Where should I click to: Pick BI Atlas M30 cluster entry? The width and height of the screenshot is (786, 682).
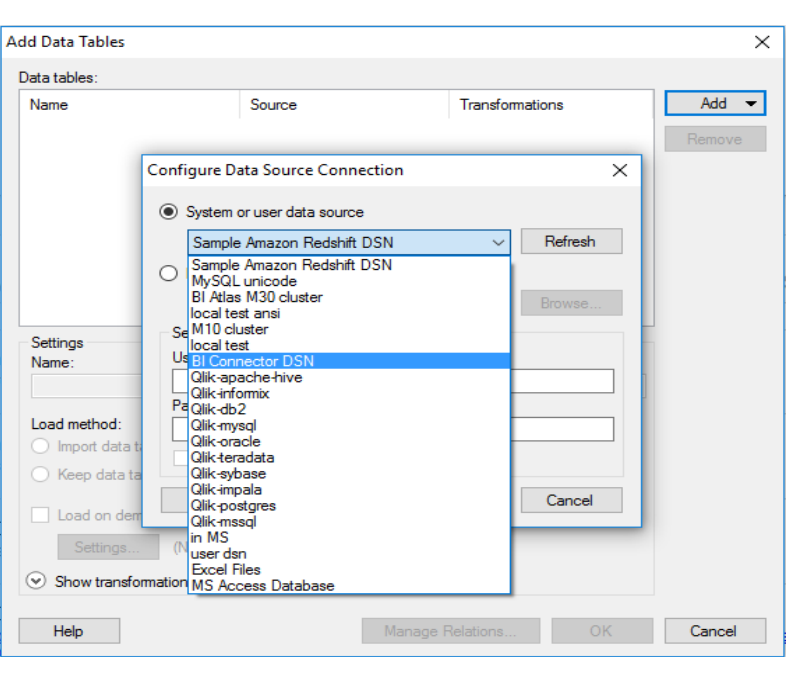click(349, 297)
